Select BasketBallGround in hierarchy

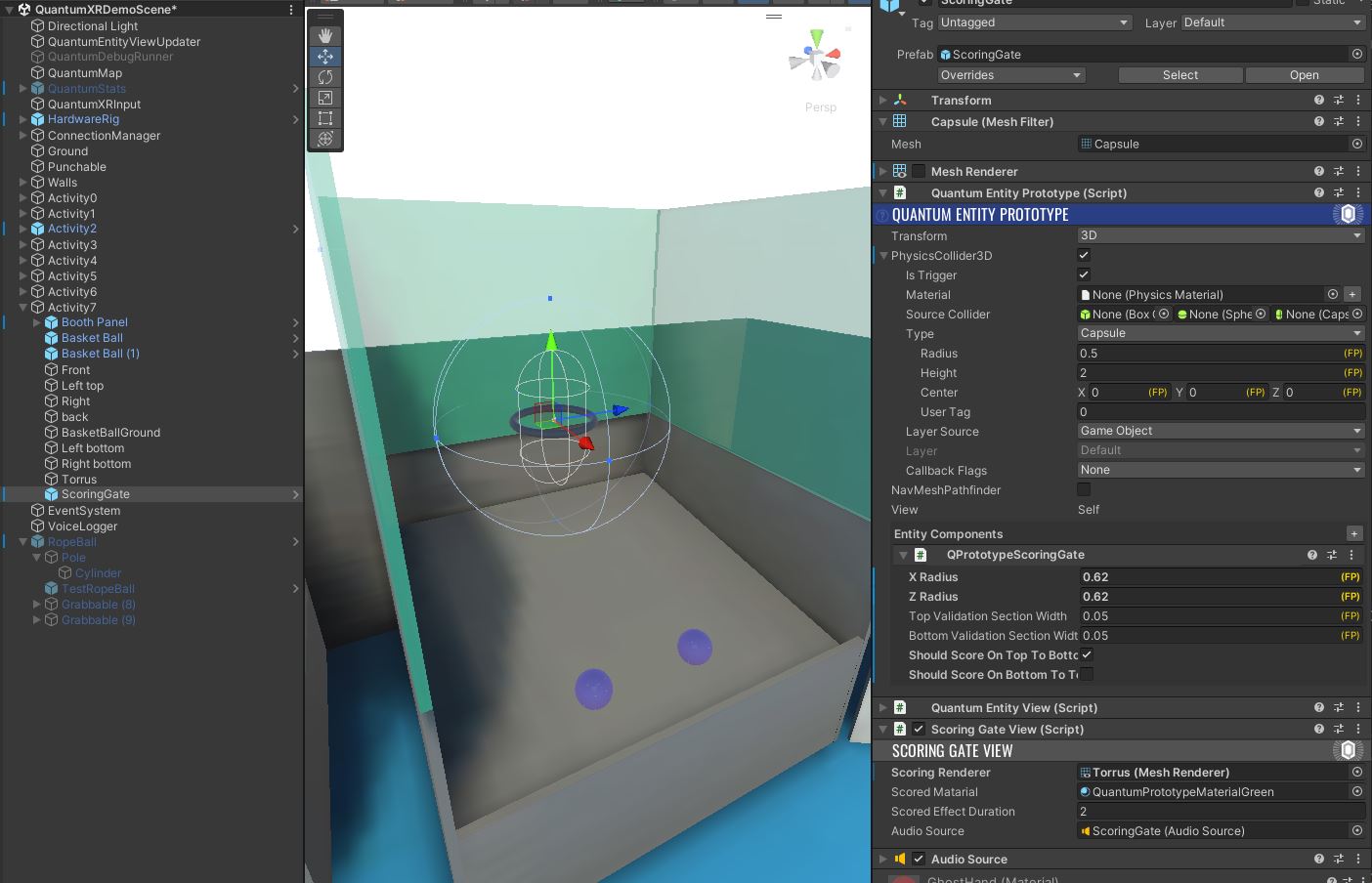[110, 433]
